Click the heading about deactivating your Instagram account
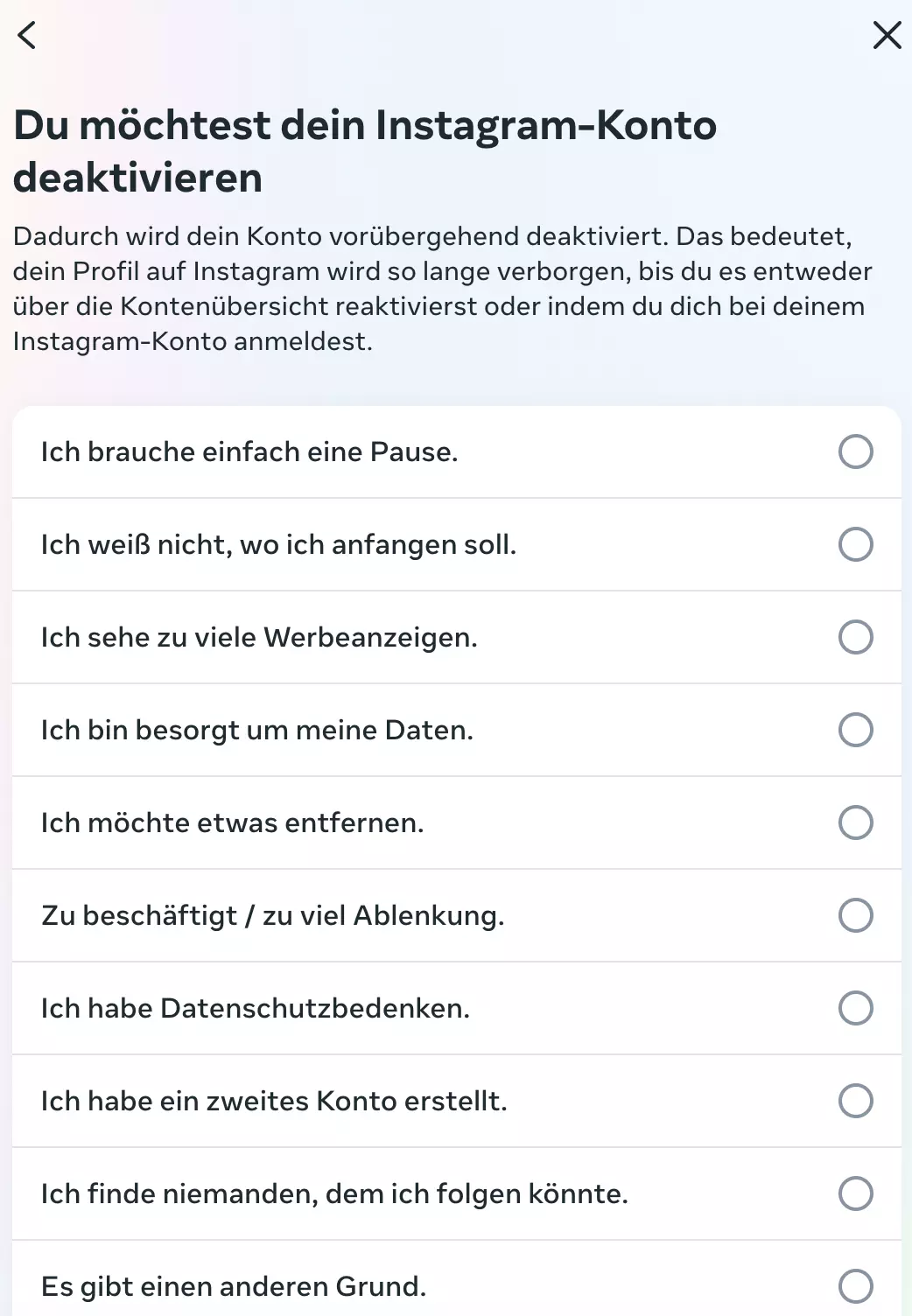Screen dimensions: 912x1316 365,150
